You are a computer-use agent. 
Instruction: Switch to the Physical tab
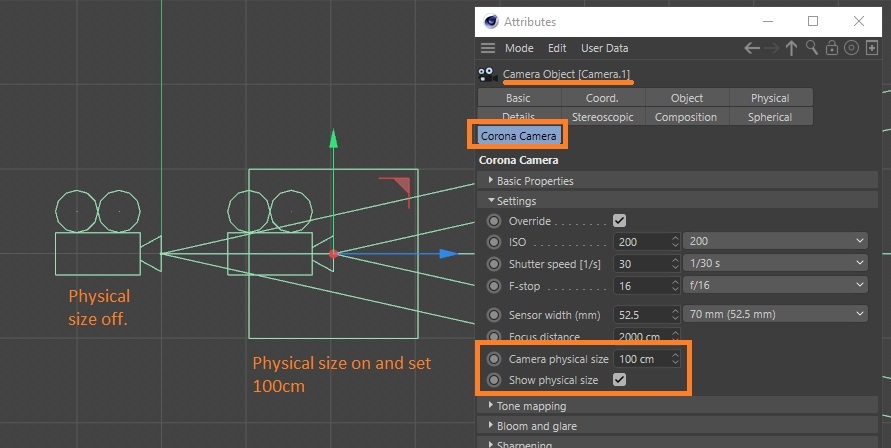coord(770,98)
